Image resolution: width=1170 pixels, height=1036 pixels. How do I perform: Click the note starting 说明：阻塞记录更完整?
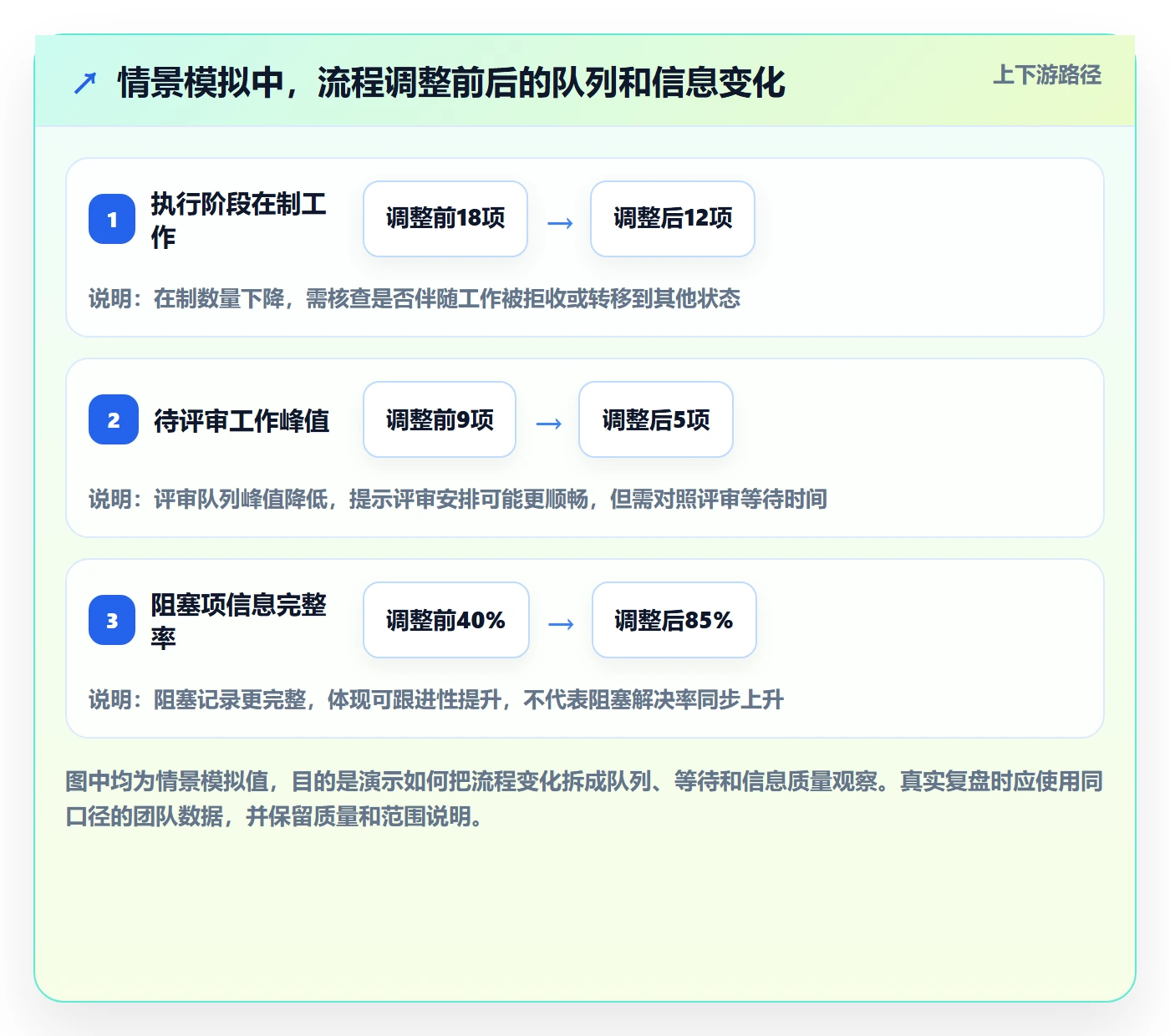click(436, 699)
